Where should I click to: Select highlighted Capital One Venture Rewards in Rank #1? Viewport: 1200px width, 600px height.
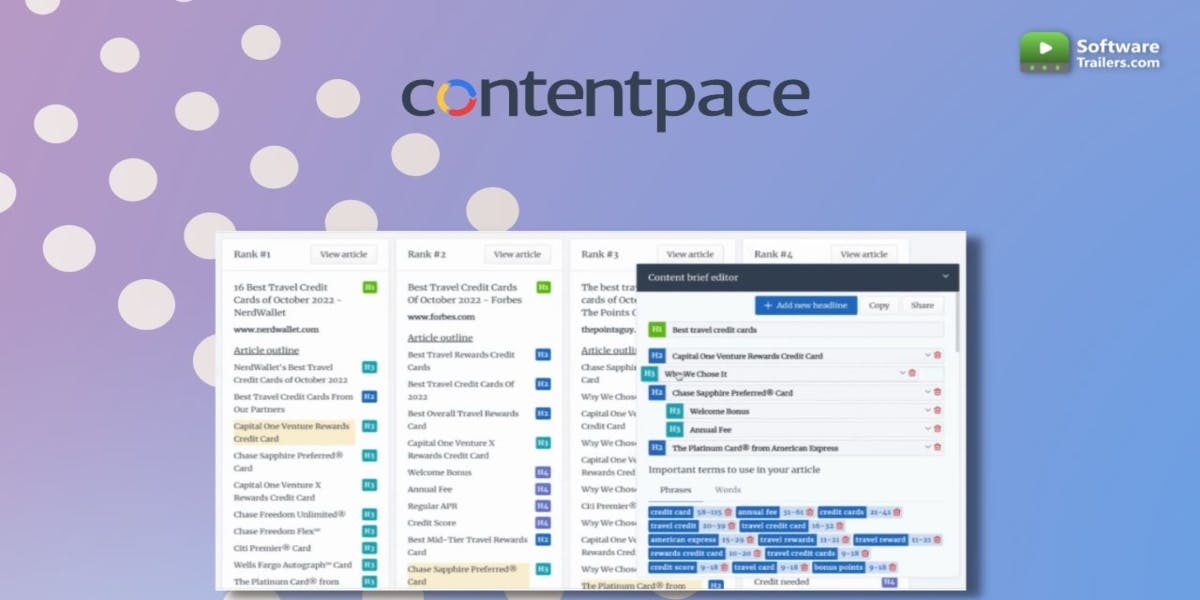click(294, 432)
